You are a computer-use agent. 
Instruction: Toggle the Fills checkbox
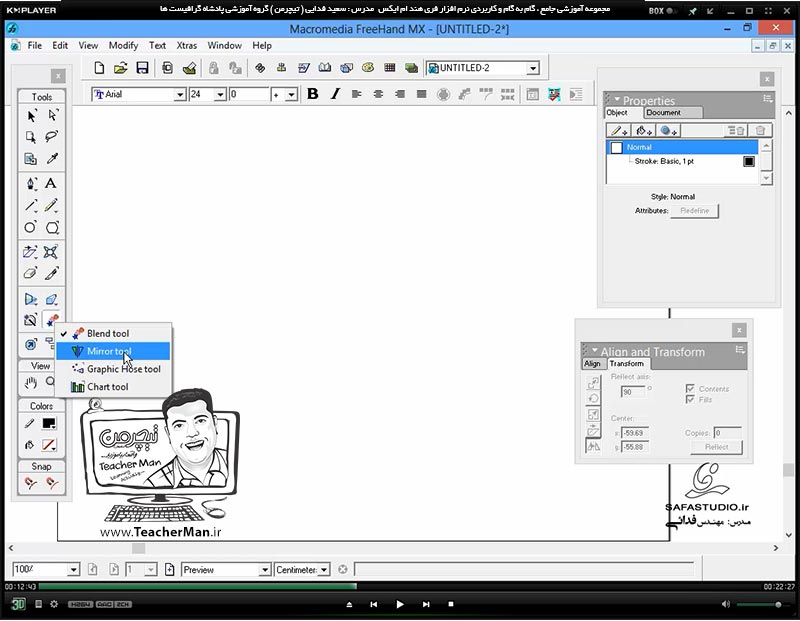click(x=690, y=400)
